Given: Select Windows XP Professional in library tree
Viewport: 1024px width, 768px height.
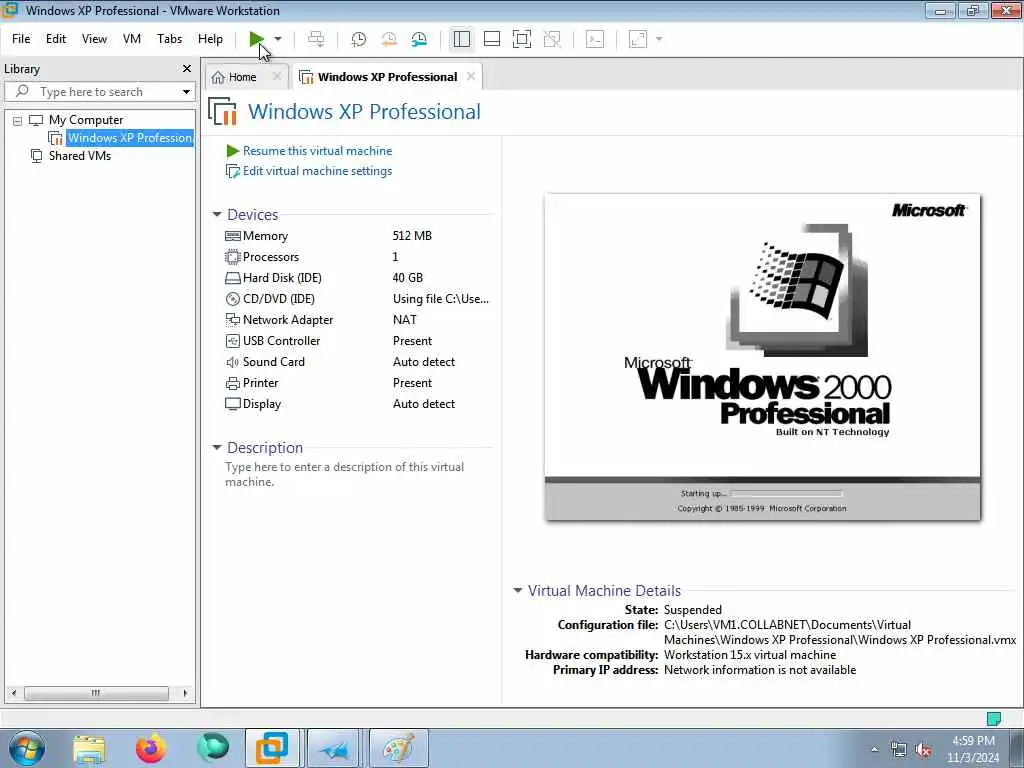Looking at the screenshot, I should tap(129, 138).
